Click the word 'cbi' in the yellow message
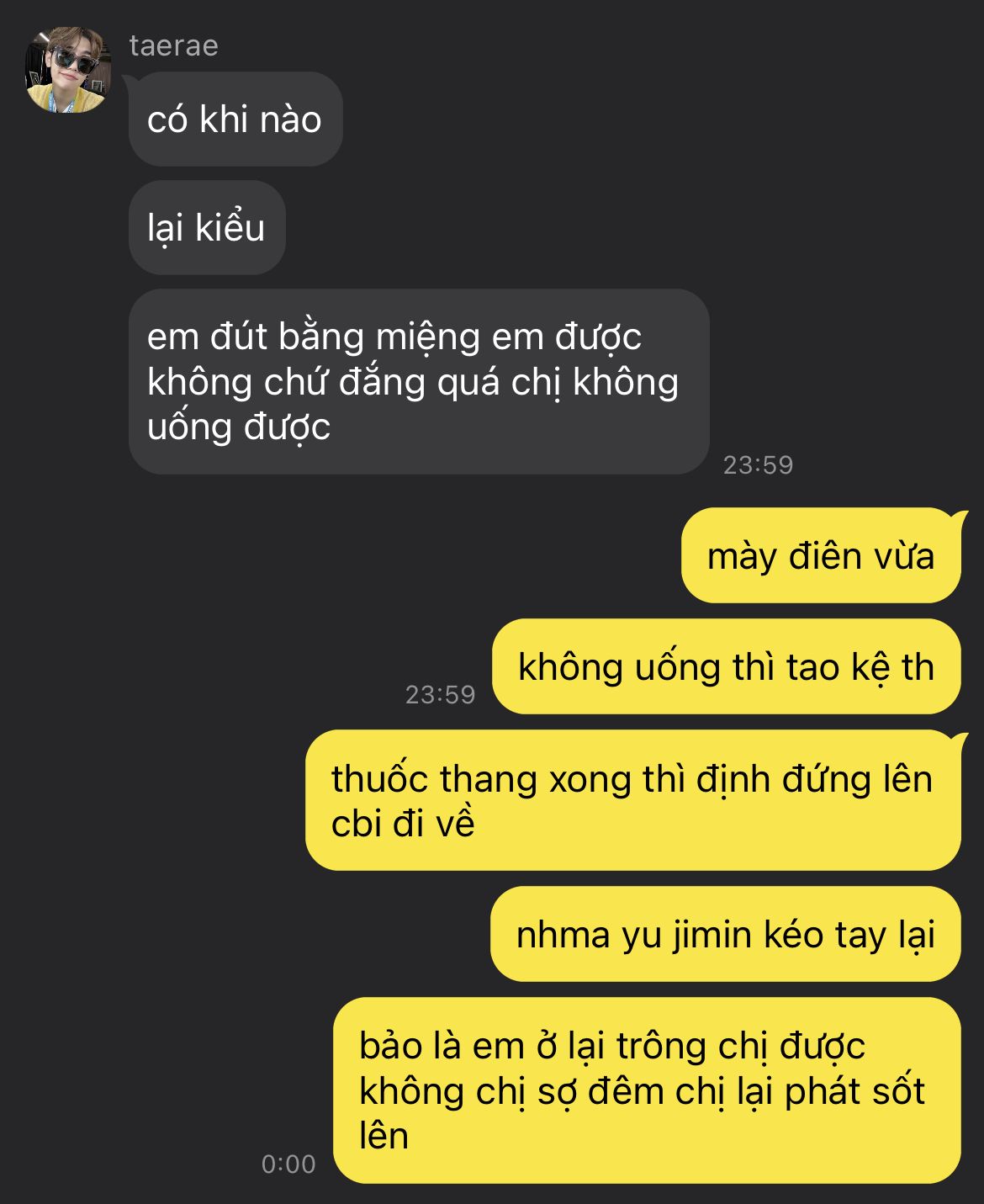This screenshot has width=984, height=1204. pos(356,822)
